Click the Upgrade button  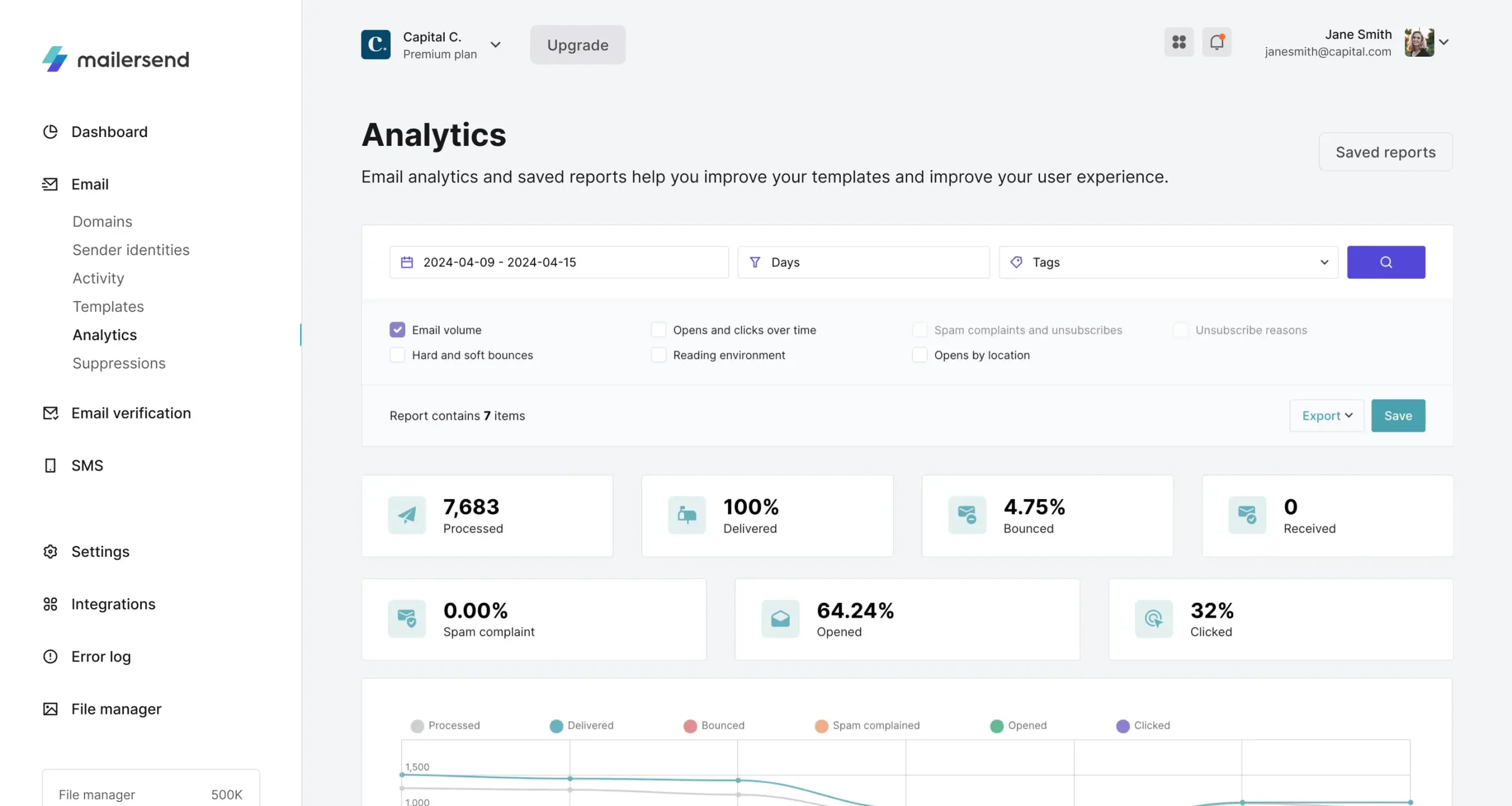(578, 45)
